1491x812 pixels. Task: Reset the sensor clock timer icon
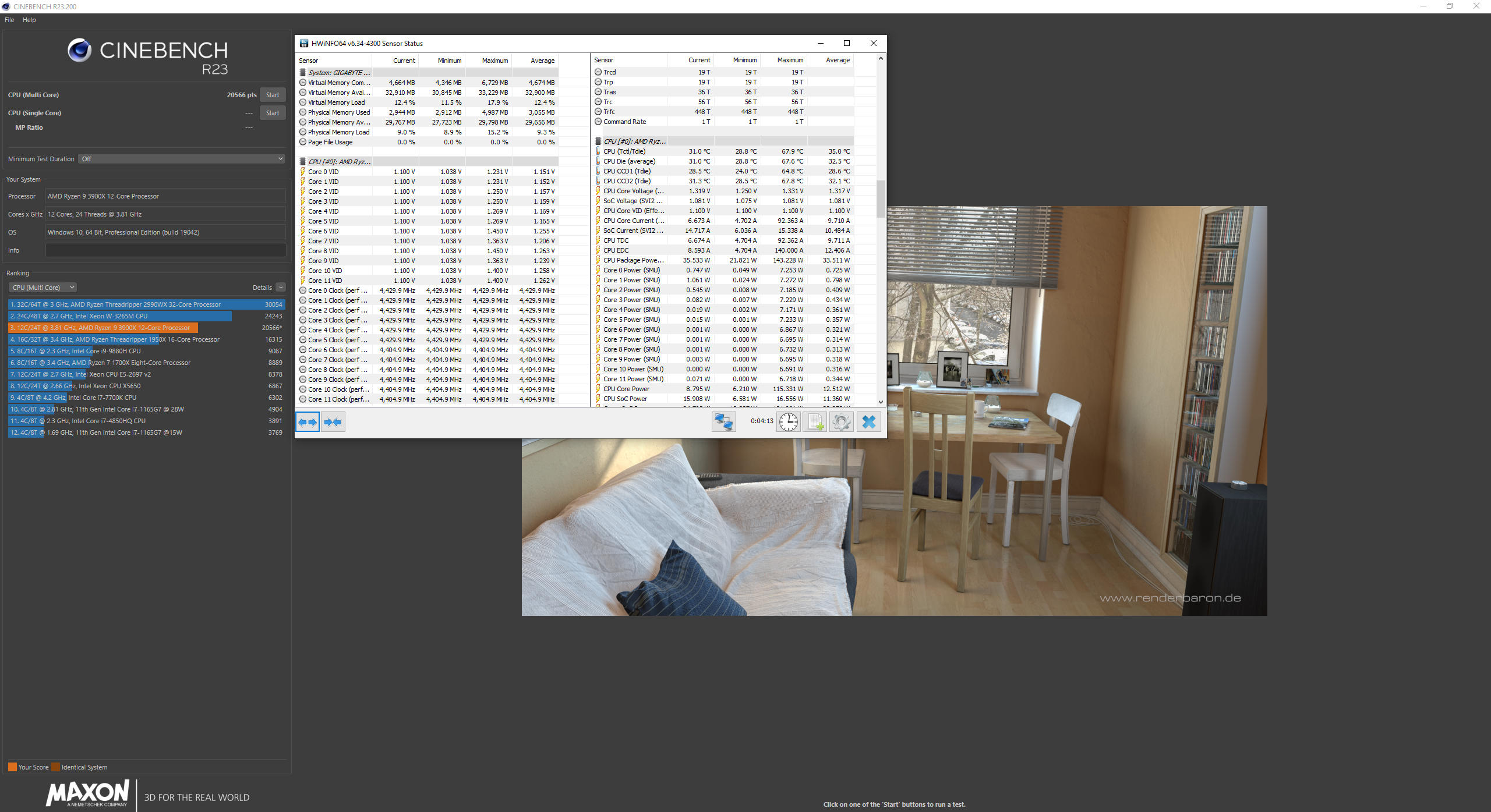coord(789,422)
